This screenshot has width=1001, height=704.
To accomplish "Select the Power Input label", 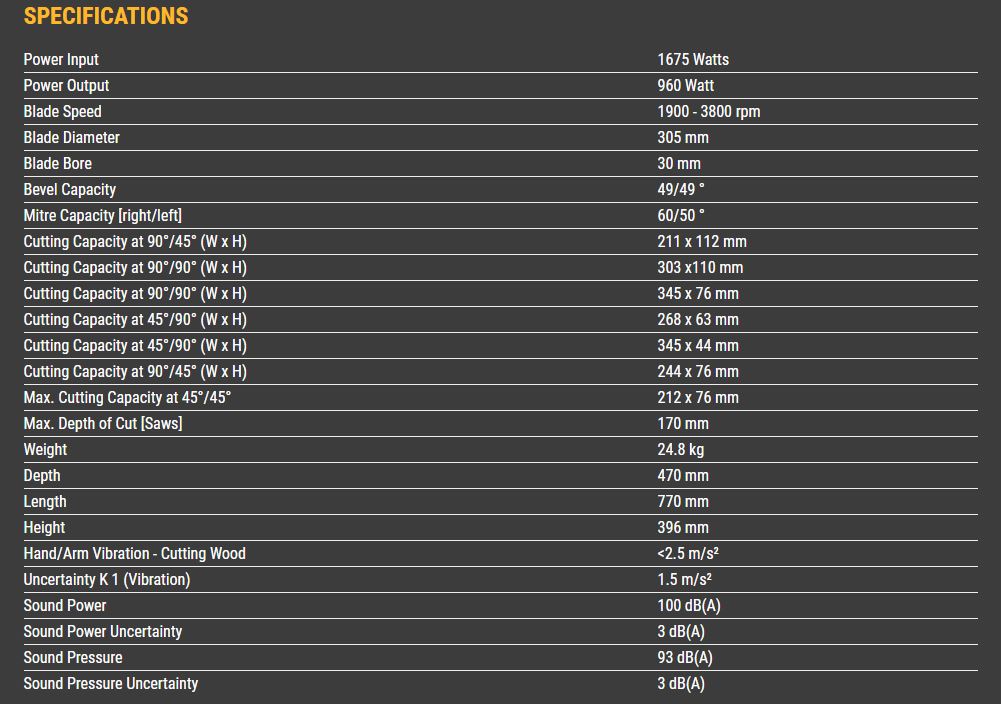I will click(x=61, y=60).
